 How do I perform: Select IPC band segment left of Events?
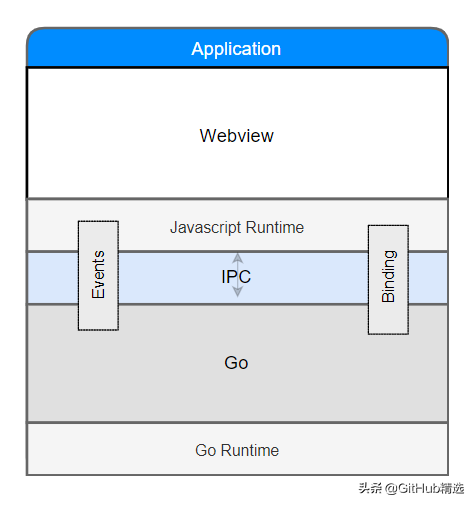53,278
